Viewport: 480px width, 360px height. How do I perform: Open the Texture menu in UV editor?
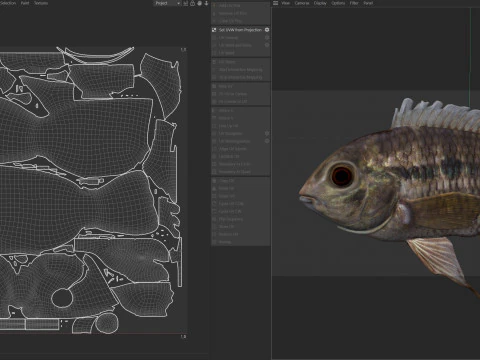(x=41, y=3)
